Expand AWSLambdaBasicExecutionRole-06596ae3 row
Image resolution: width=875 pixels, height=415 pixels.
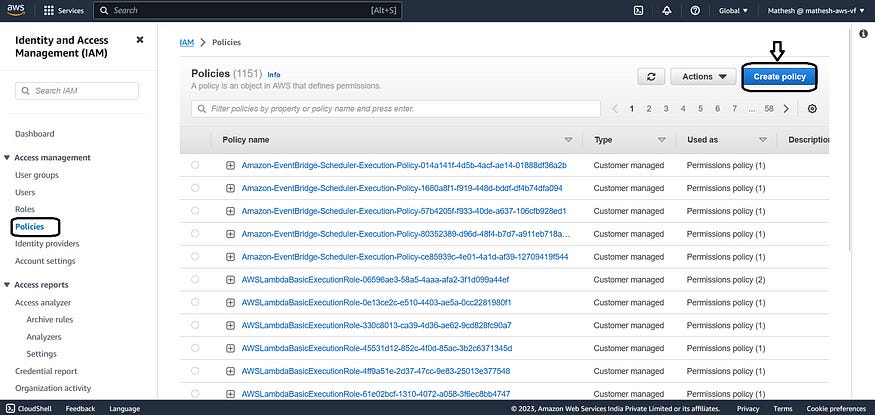pos(230,279)
